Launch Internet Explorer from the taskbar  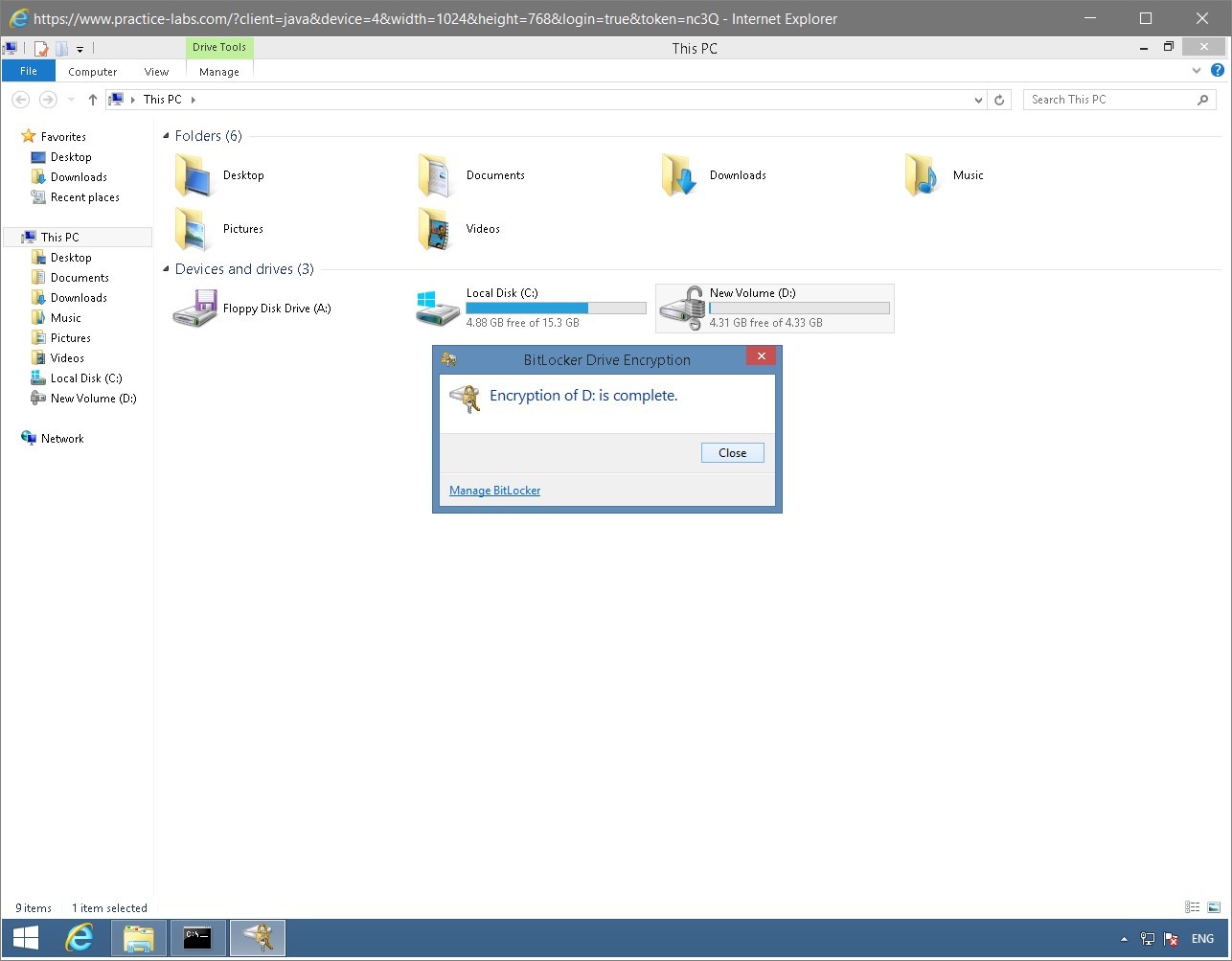pos(80,937)
